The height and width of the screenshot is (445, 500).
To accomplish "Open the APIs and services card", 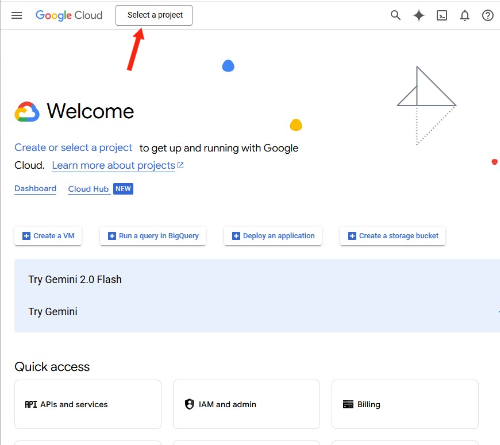I will pyautogui.click(x=88, y=404).
